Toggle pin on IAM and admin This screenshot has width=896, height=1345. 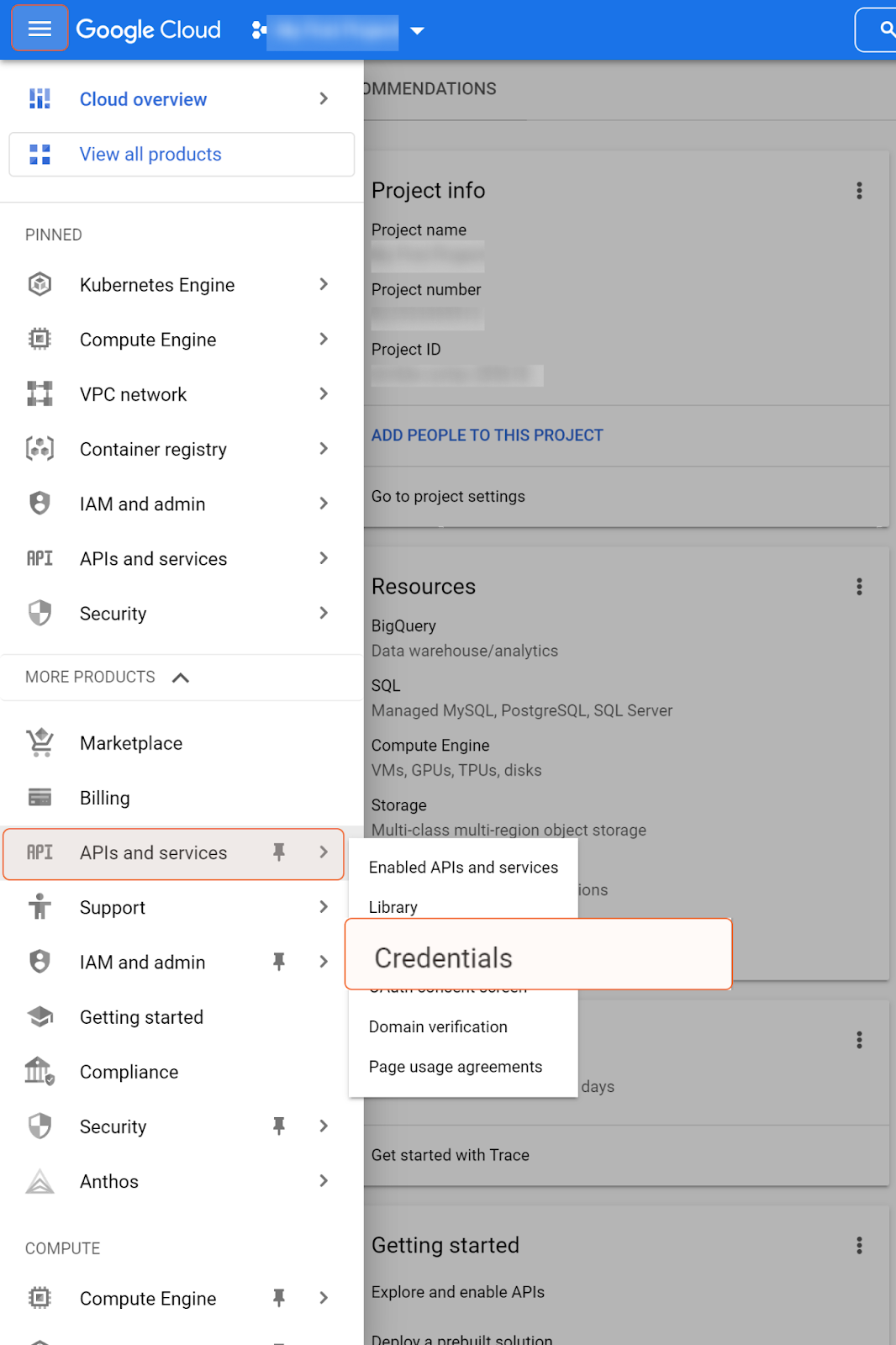tap(279, 962)
